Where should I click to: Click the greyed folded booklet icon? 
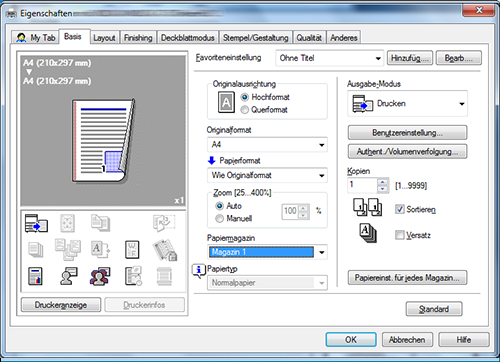click(x=164, y=223)
